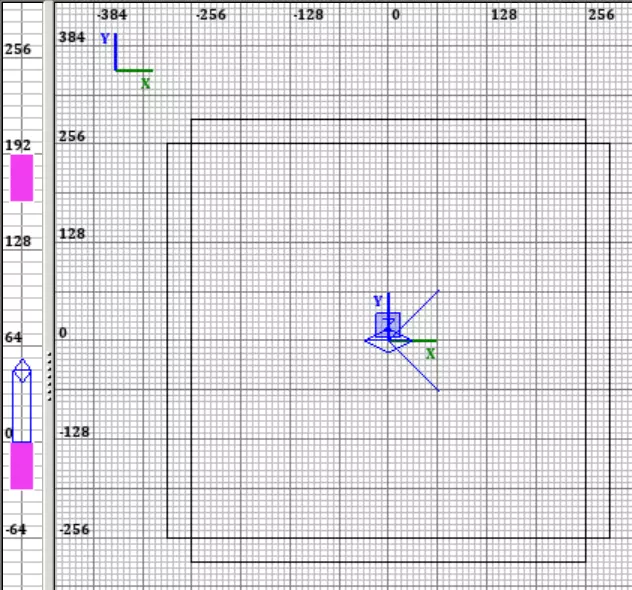This screenshot has height=590, width=632.
Task: Click top edge of the taller brush outline
Action: point(388,119)
